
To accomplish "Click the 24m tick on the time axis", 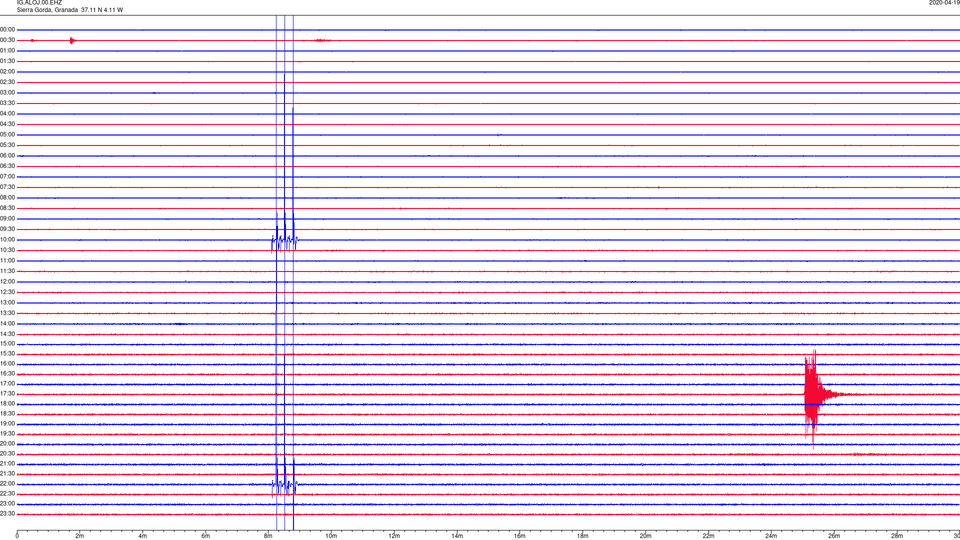I will coord(771,536).
